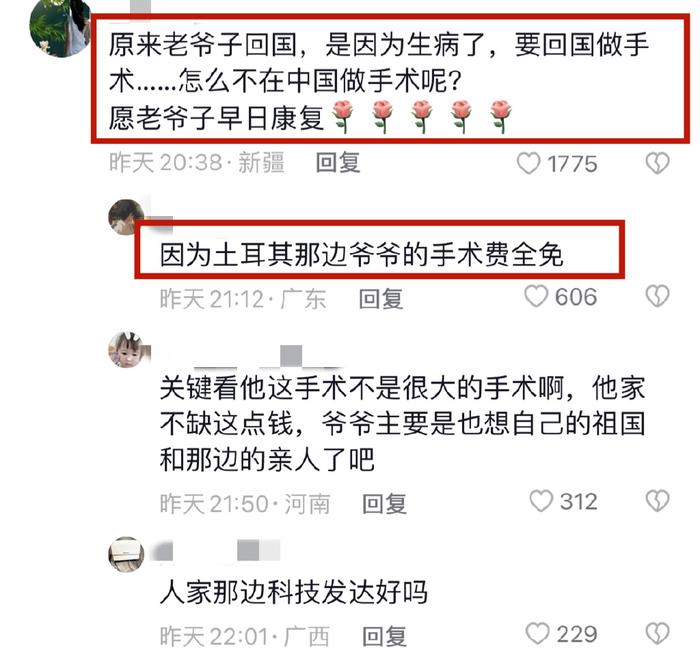Reply to the Guangdong comment at 21:12
Image resolution: width=700 pixels, height=663 pixels.
click(381, 299)
